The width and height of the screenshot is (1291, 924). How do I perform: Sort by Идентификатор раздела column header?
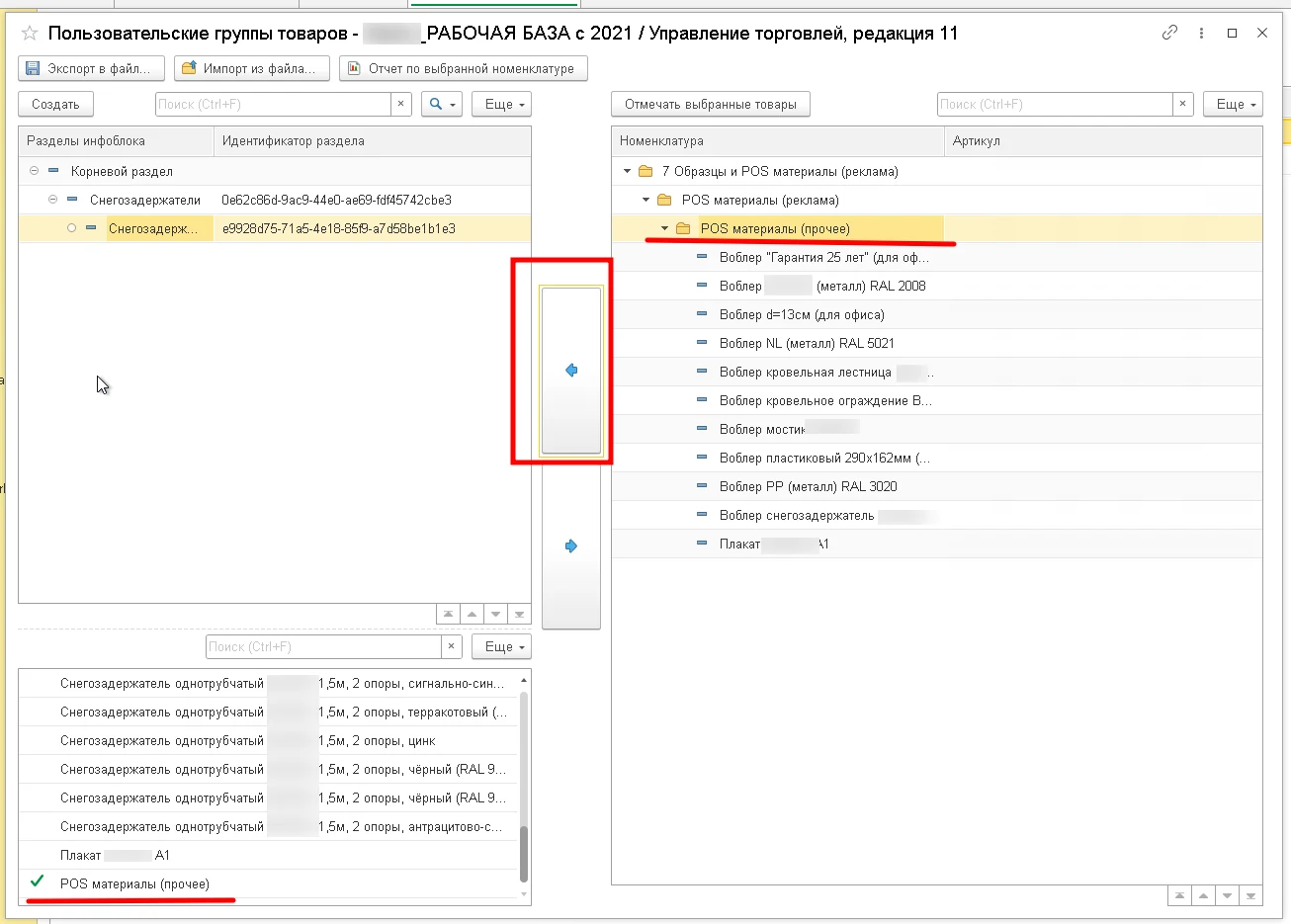pyautogui.click(x=373, y=141)
